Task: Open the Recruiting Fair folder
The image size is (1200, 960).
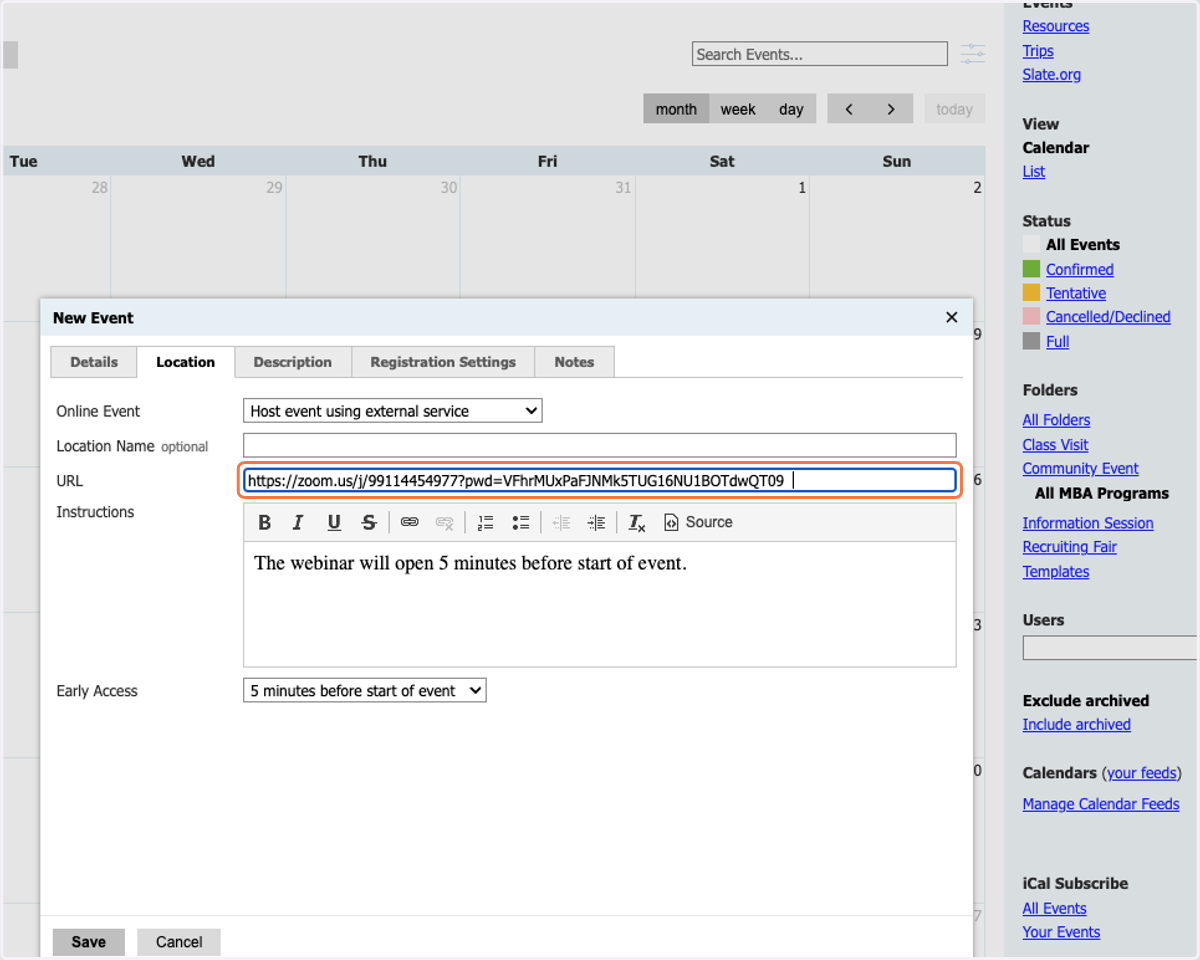Action: pyautogui.click(x=1069, y=547)
